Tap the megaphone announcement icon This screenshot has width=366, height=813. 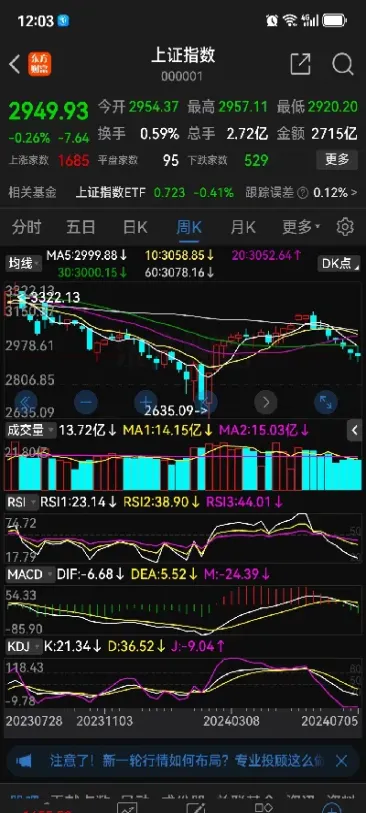24,761
